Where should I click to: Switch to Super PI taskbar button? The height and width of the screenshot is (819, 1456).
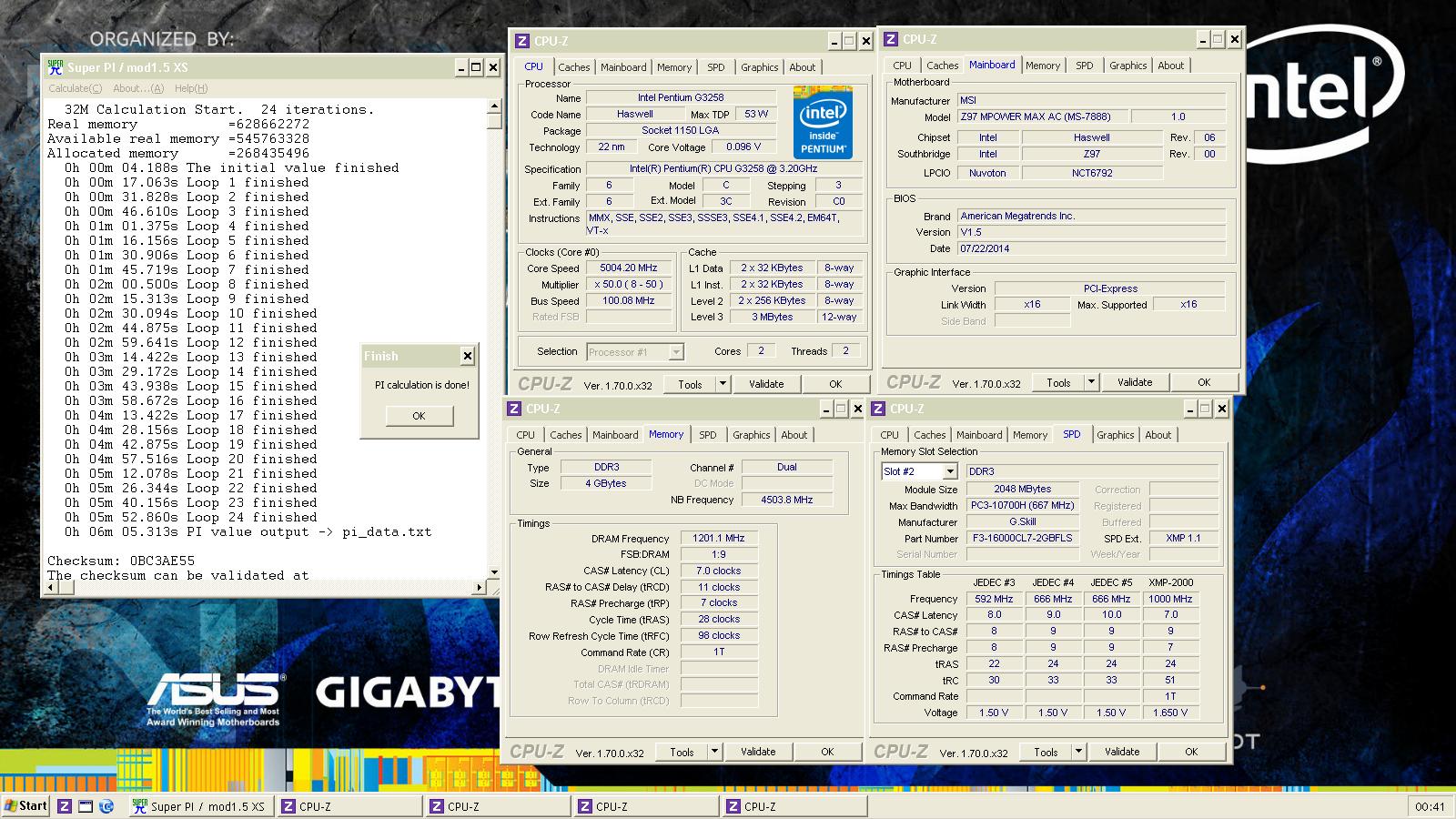click(x=198, y=806)
